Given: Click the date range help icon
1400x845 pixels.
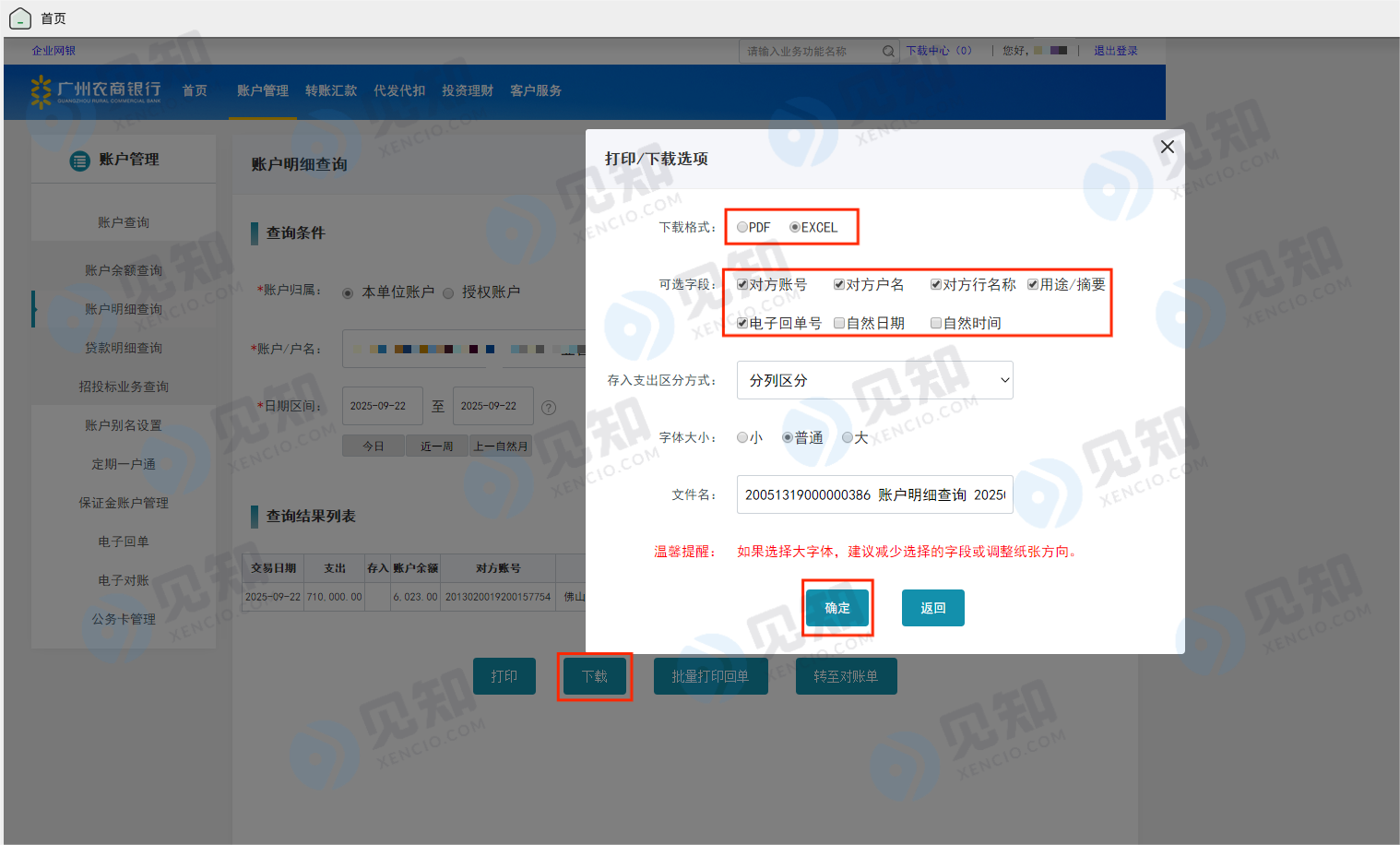Looking at the screenshot, I should pos(549,408).
